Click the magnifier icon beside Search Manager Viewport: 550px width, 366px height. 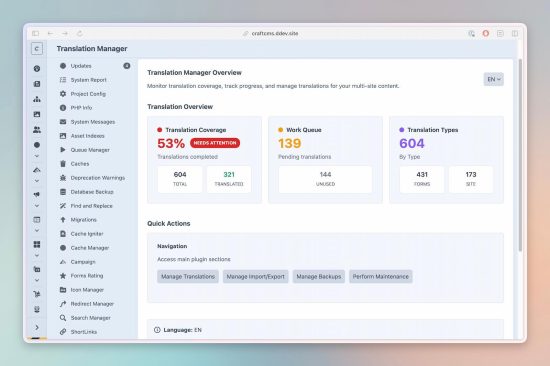pyautogui.click(x=63, y=318)
